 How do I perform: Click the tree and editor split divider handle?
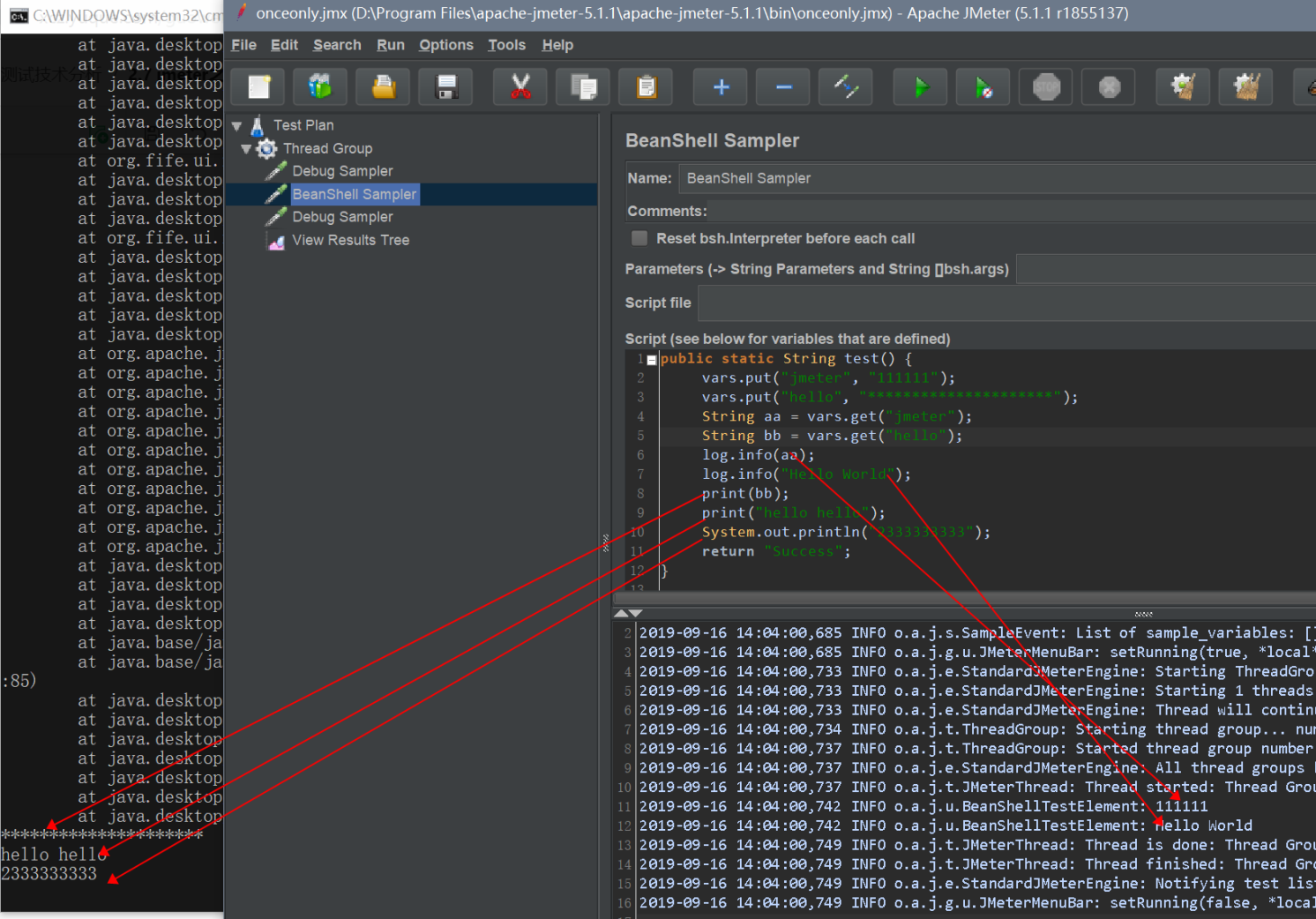click(x=605, y=542)
